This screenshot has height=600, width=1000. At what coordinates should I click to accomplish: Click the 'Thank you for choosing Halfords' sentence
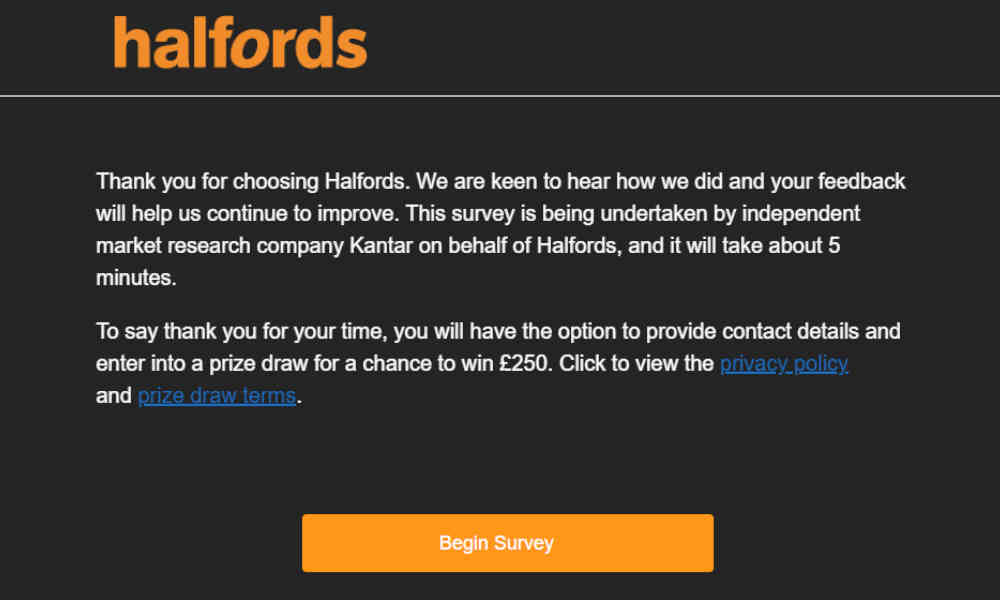pos(251,181)
